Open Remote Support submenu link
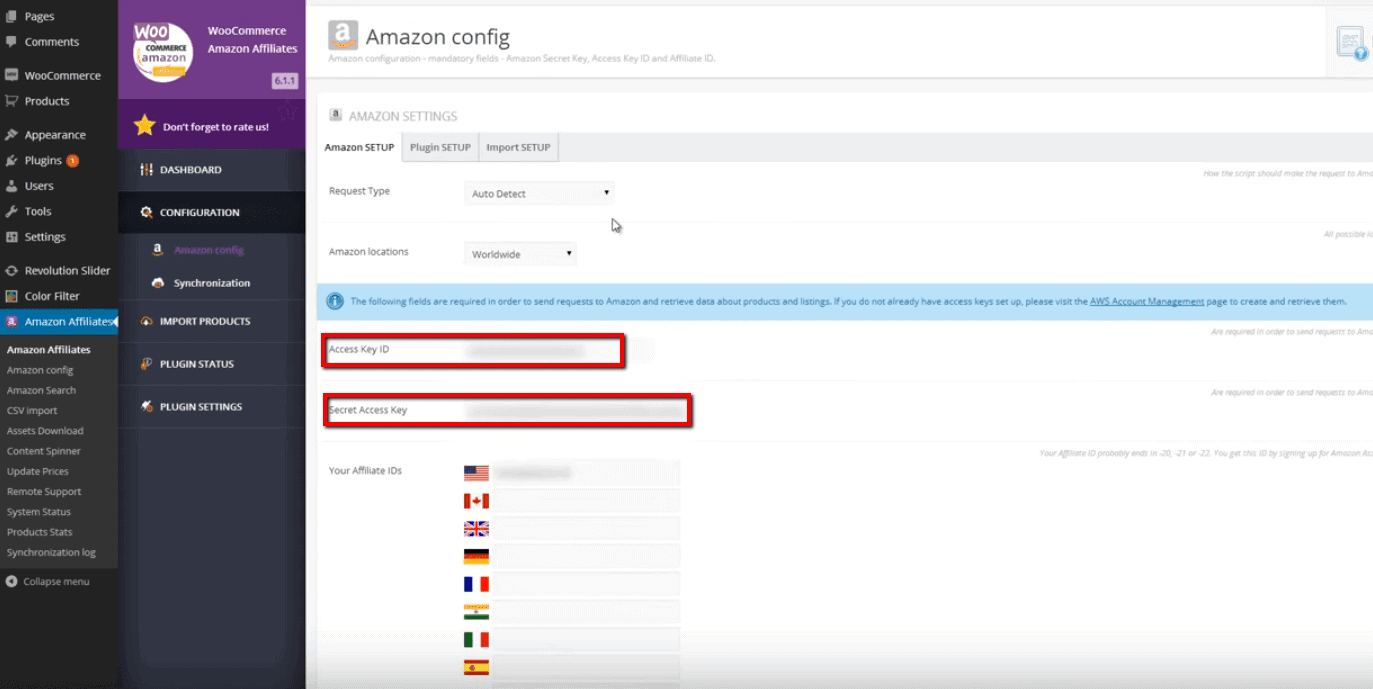 (x=44, y=492)
